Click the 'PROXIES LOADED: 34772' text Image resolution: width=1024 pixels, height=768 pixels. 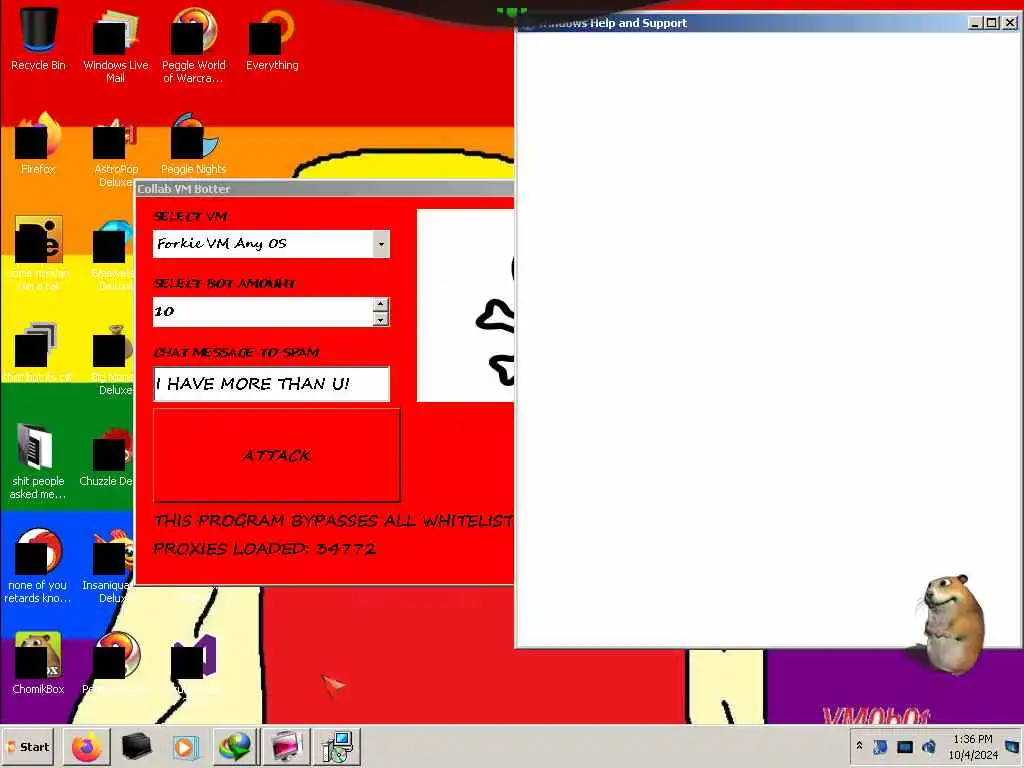[264, 549]
